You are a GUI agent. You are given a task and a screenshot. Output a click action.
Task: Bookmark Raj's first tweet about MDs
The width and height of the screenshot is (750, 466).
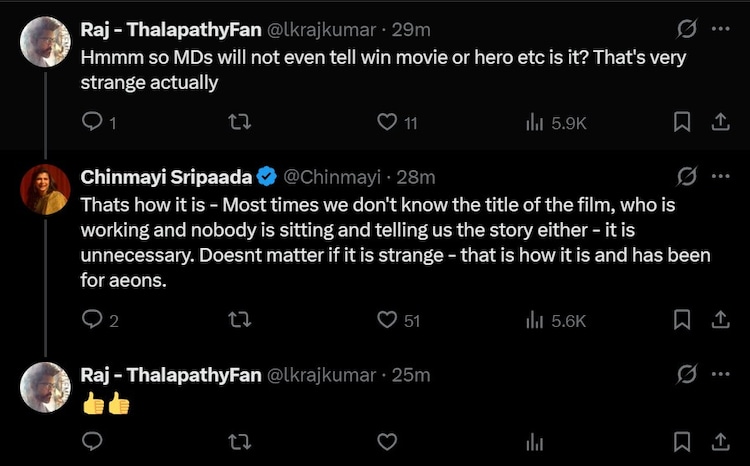[682, 122]
